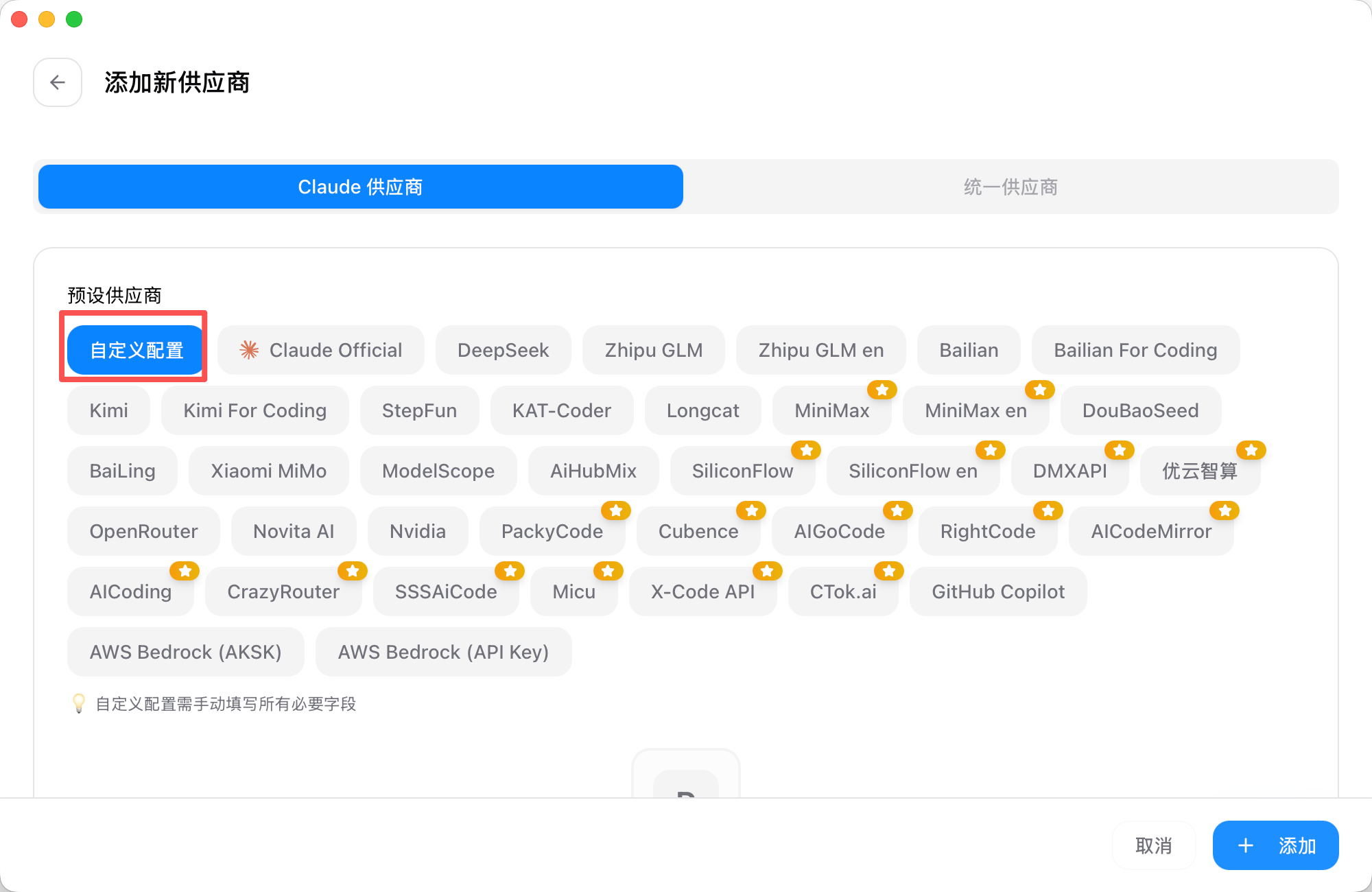
Task: Select the SiliconFlow preset
Action: point(742,471)
